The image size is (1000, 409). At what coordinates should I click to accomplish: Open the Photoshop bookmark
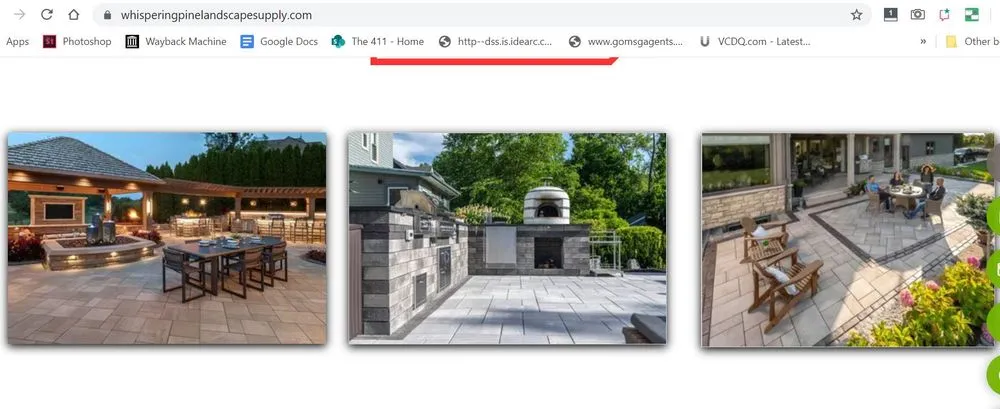click(x=78, y=42)
